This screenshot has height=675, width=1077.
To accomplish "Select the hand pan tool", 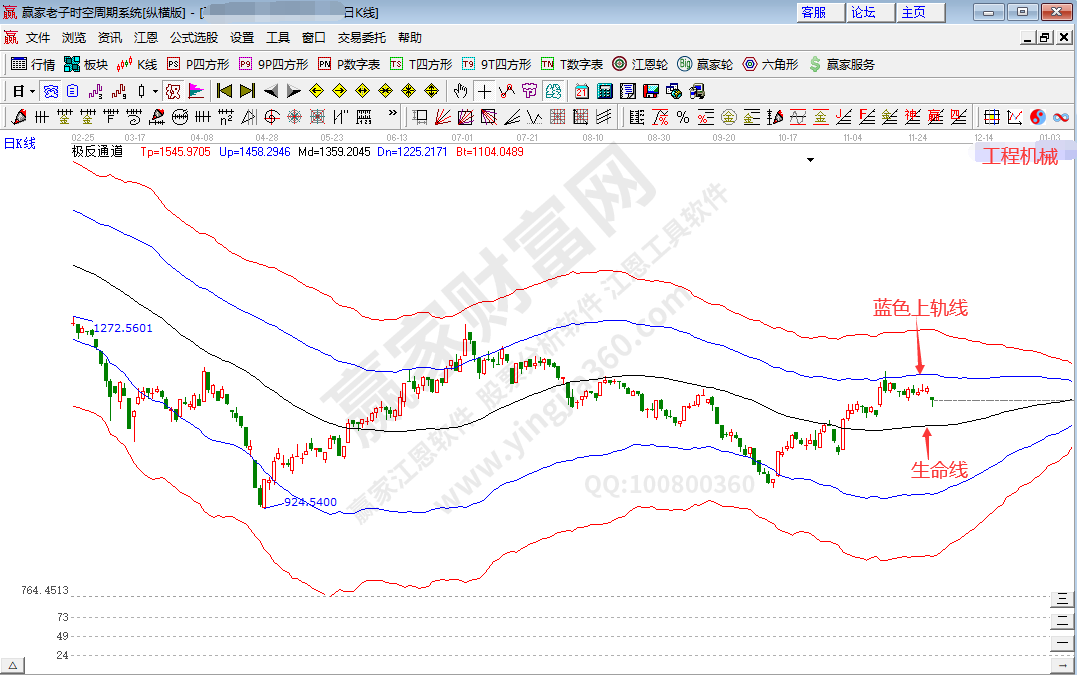I will click(461, 91).
